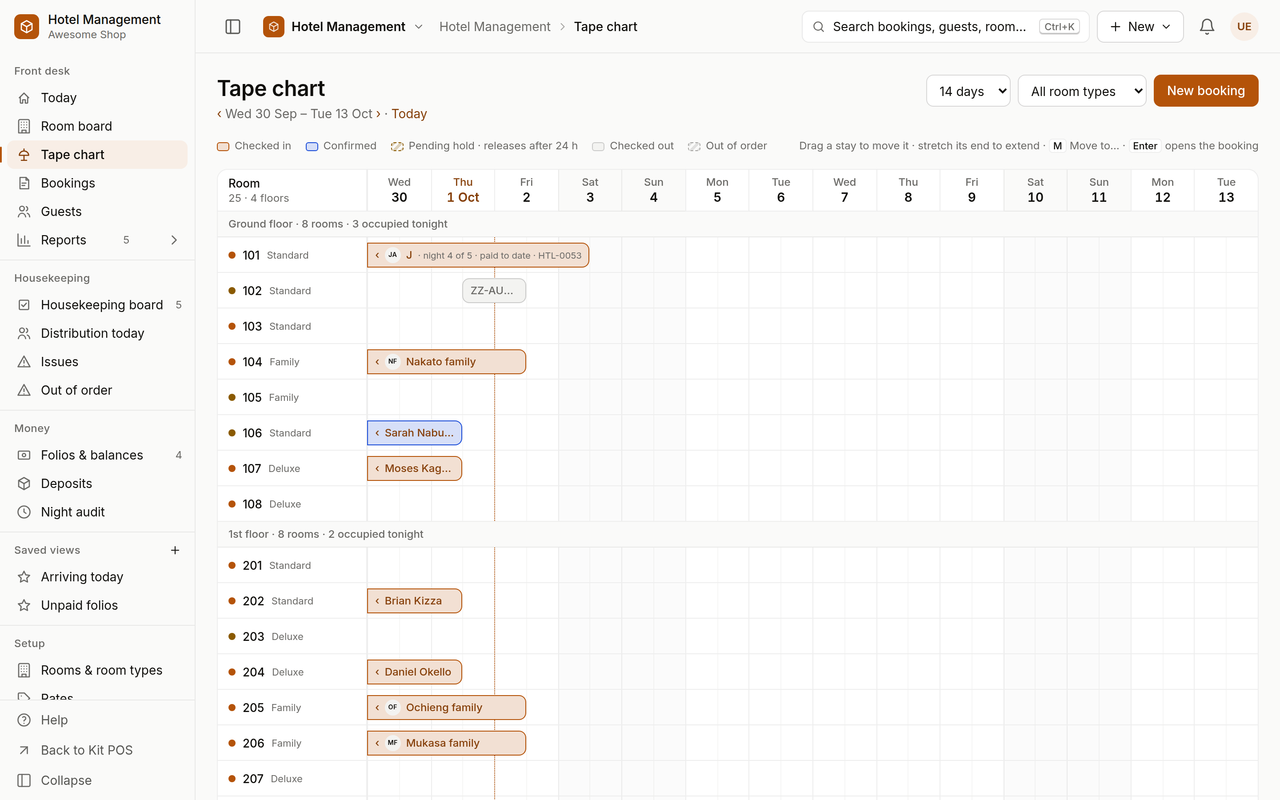The image size is (1280, 800).
Task: Open the UE user avatar menu
Action: click(x=1244, y=27)
